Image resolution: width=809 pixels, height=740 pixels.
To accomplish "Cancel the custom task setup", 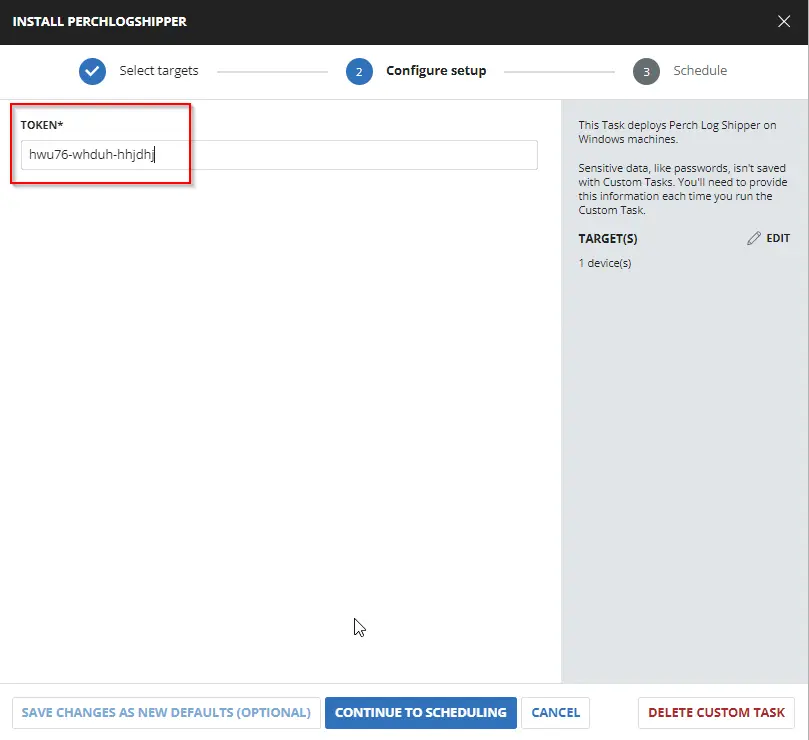I will 555,713.
